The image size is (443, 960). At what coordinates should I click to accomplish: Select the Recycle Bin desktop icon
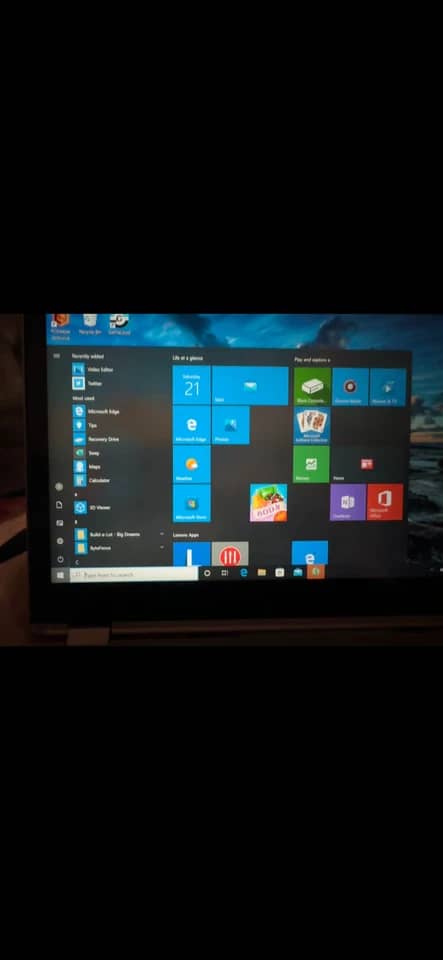click(90, 324)
